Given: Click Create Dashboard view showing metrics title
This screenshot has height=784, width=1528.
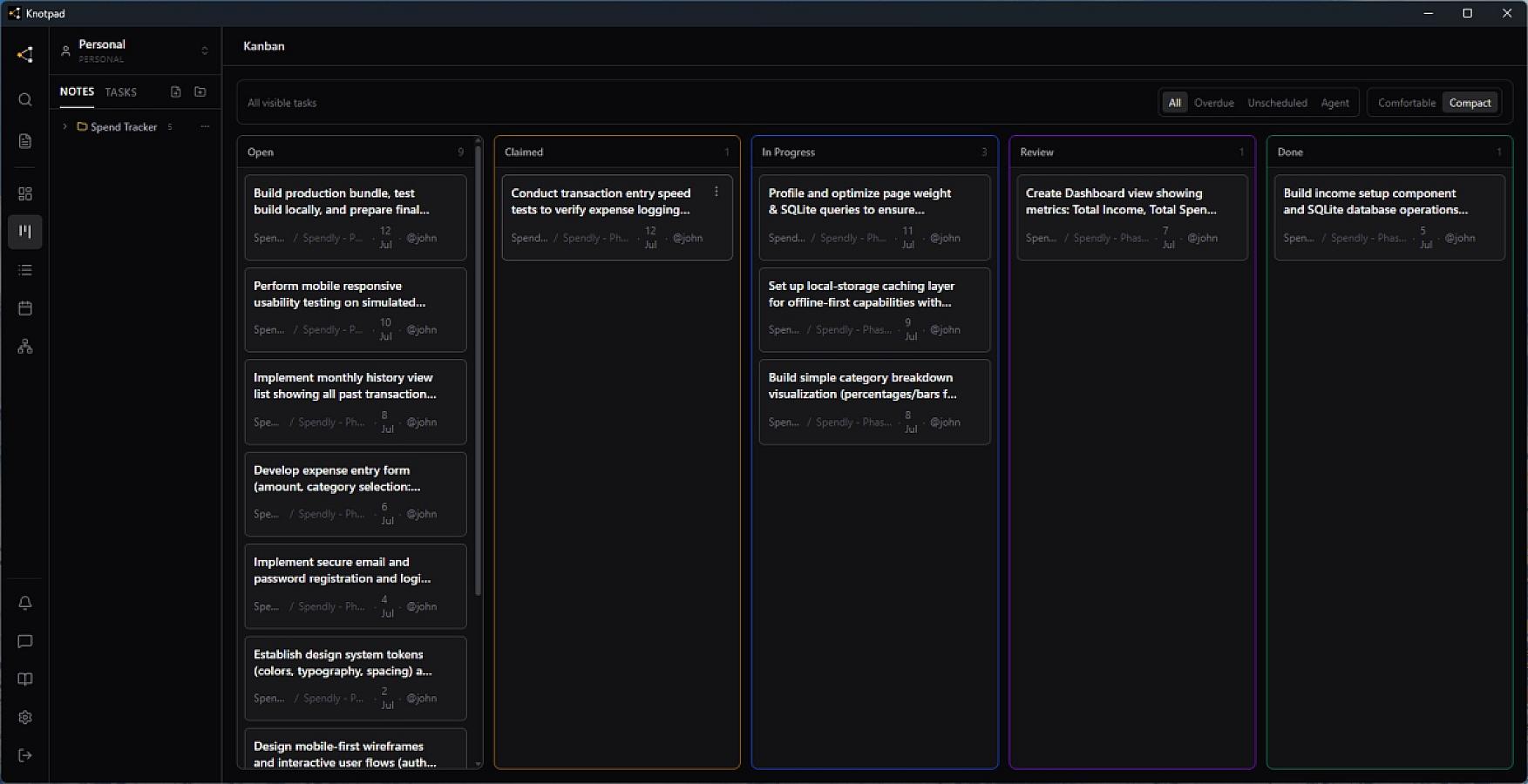Looking at the screenshot, I should click(x=1121, y=201).
